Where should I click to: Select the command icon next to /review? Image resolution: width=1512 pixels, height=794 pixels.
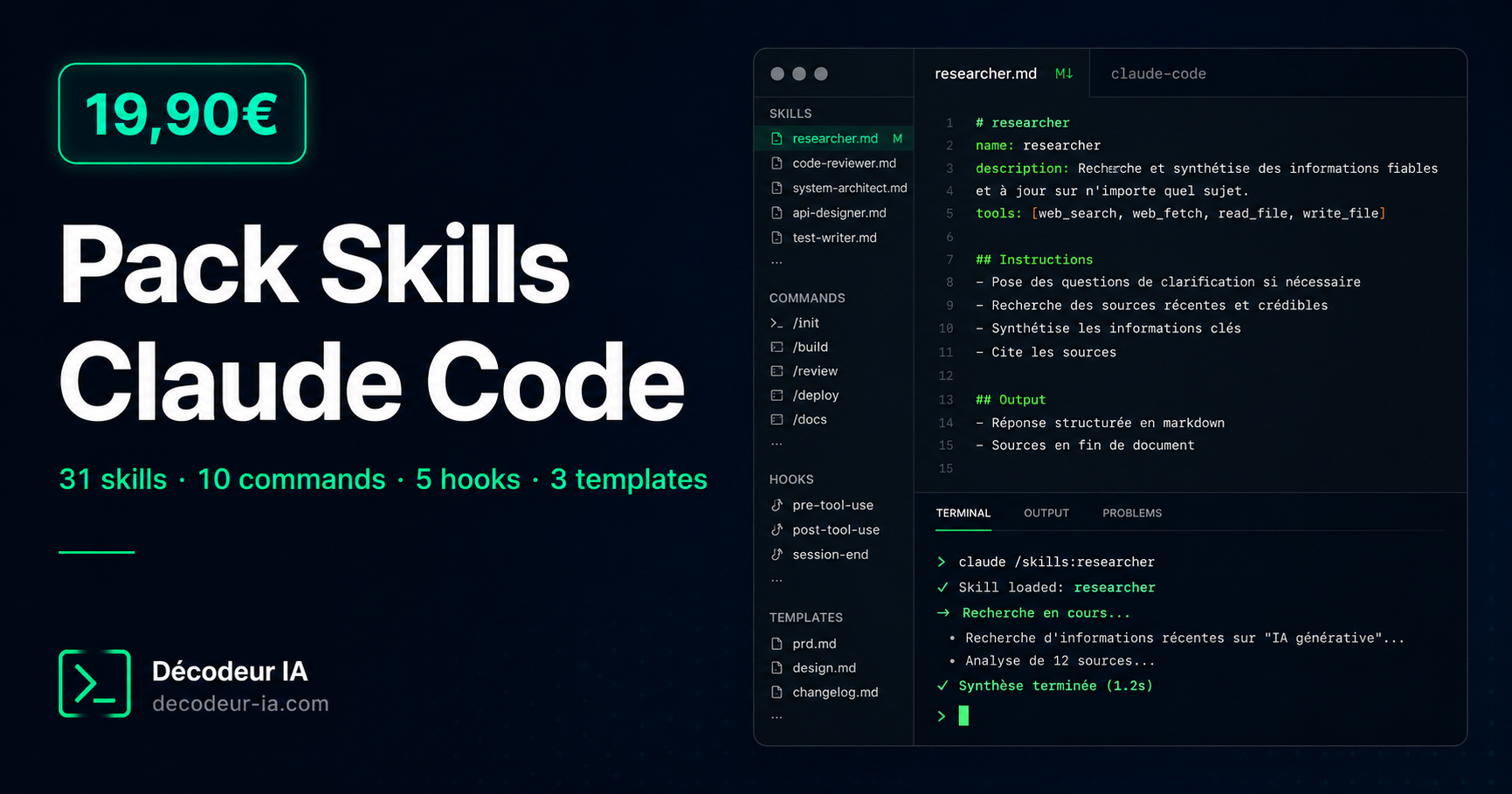777,371
